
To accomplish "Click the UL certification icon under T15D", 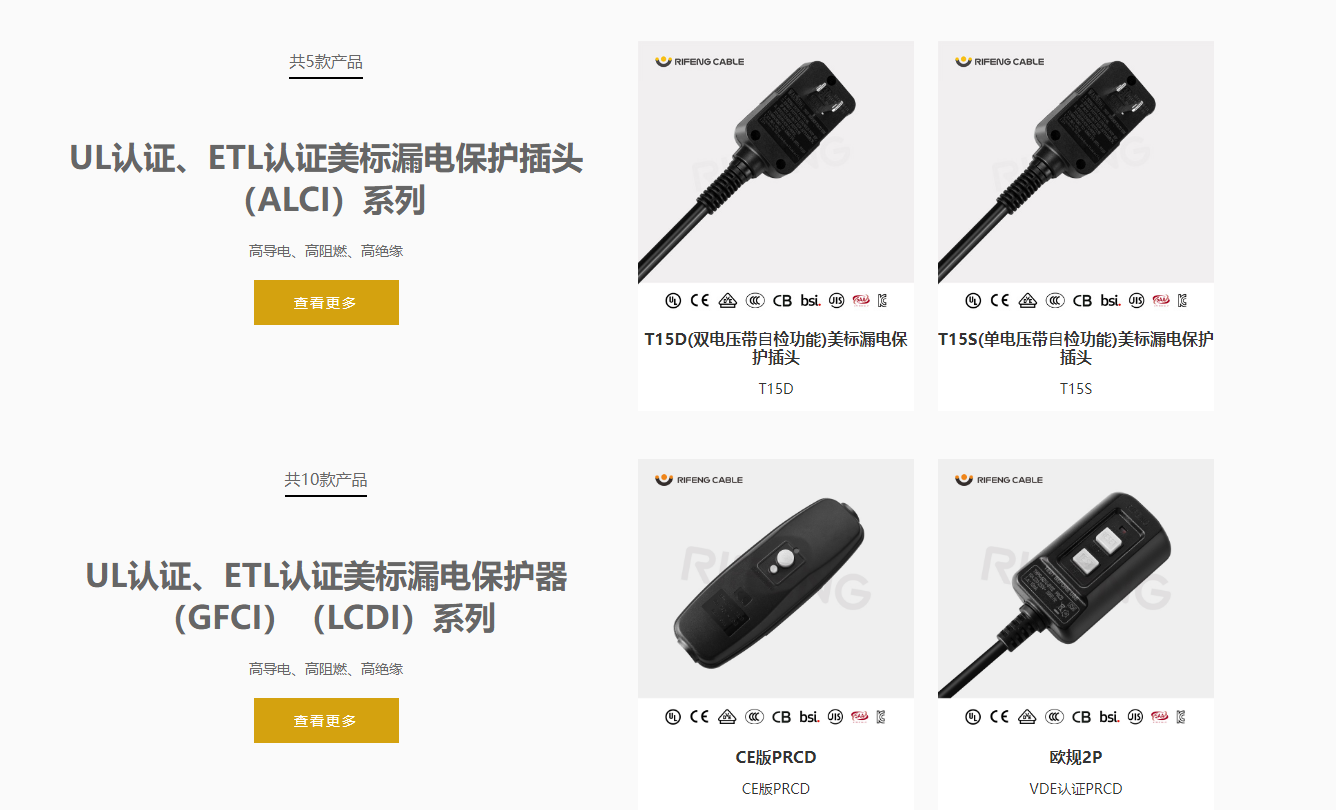I will click(x=673, y=300).
